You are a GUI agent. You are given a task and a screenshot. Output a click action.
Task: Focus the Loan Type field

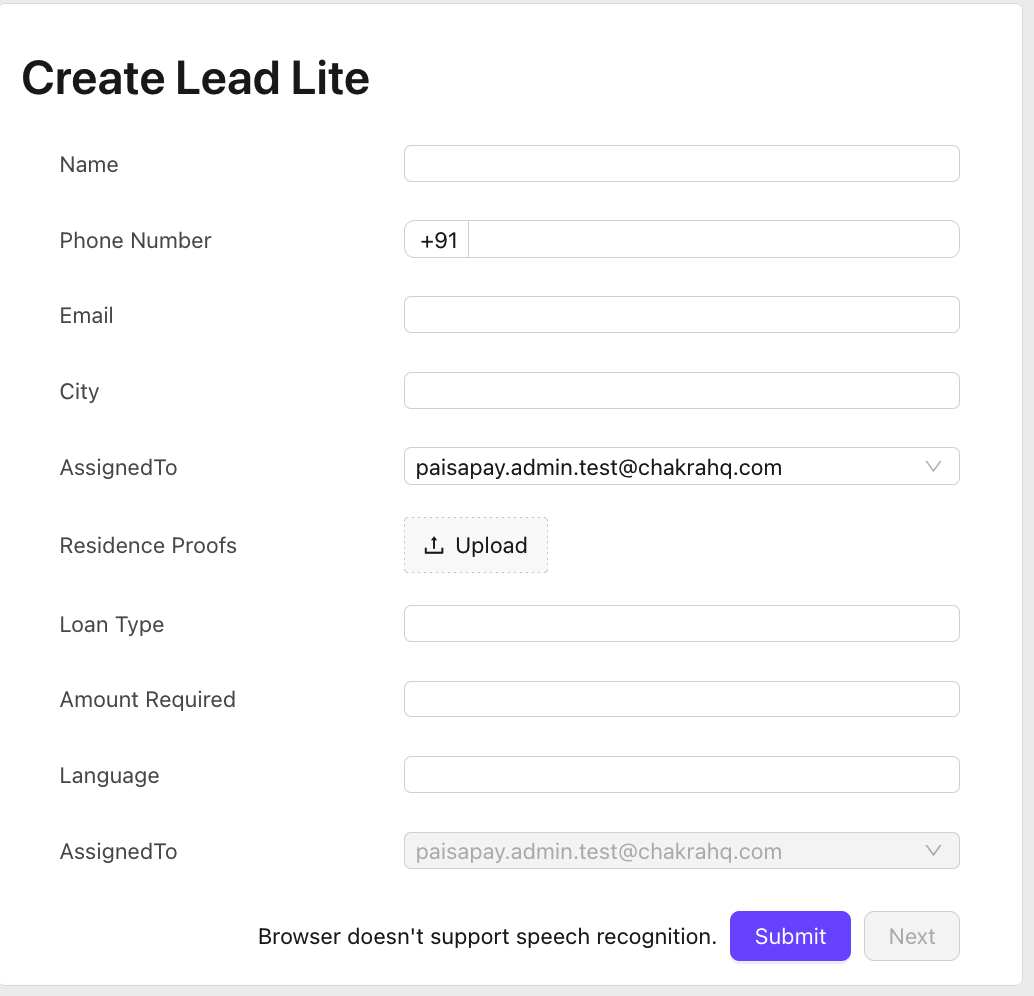[681, 624]
